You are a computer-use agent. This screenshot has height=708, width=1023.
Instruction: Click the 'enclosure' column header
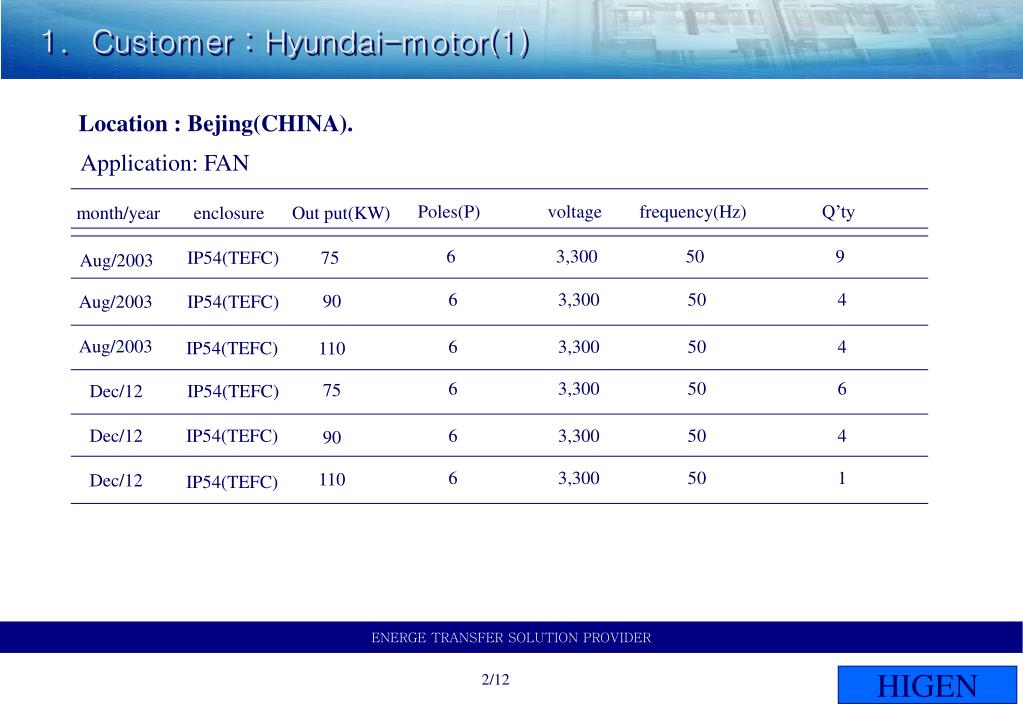coord(228,213)
